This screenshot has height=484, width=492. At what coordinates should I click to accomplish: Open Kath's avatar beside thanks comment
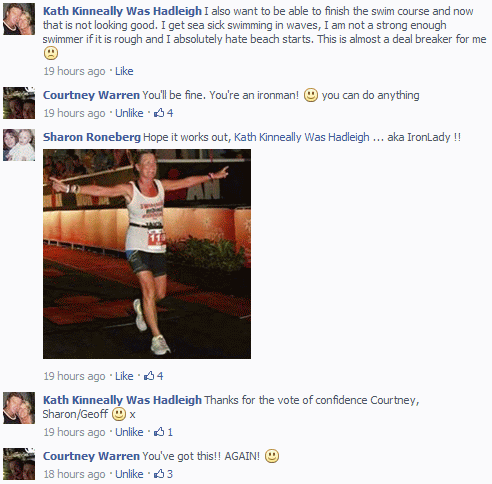coord(19,408)
